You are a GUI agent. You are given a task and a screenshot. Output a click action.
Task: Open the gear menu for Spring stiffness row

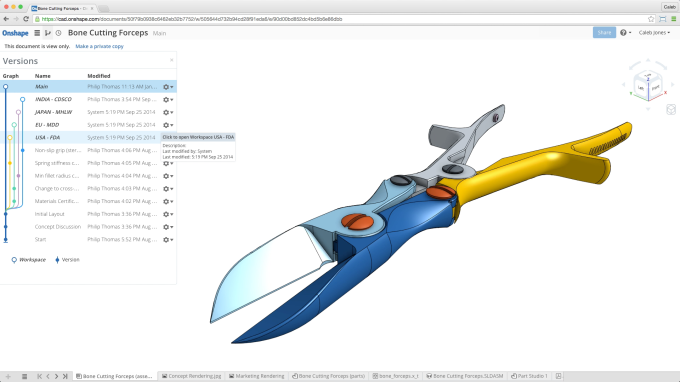point(168,163)
